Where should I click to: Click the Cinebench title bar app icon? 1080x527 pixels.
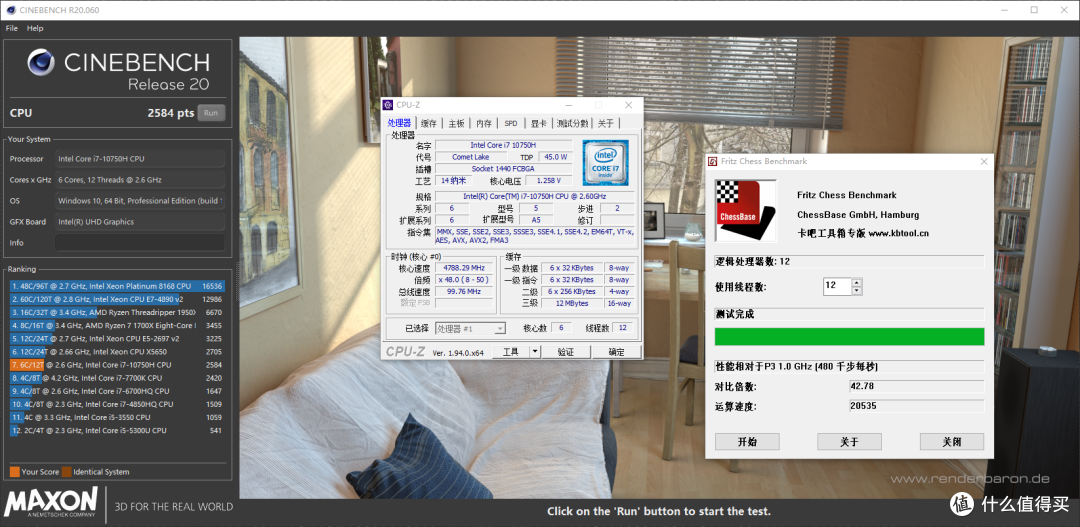[x=10, y=10]
